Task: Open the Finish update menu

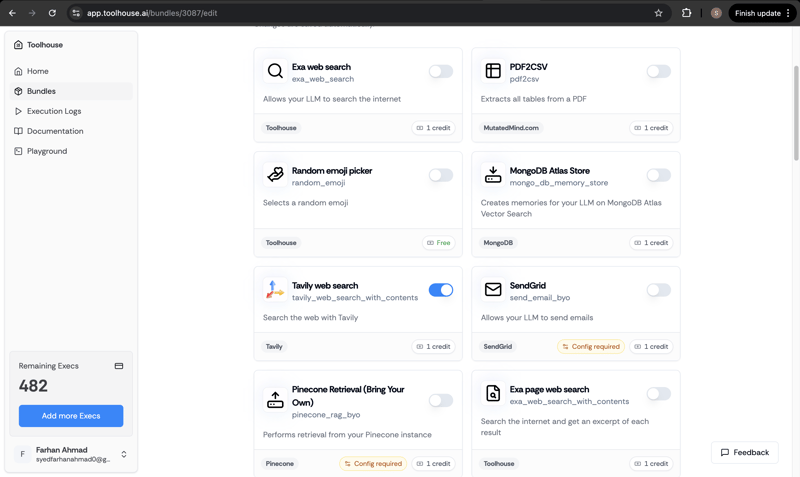Action: tap(762, 13)
